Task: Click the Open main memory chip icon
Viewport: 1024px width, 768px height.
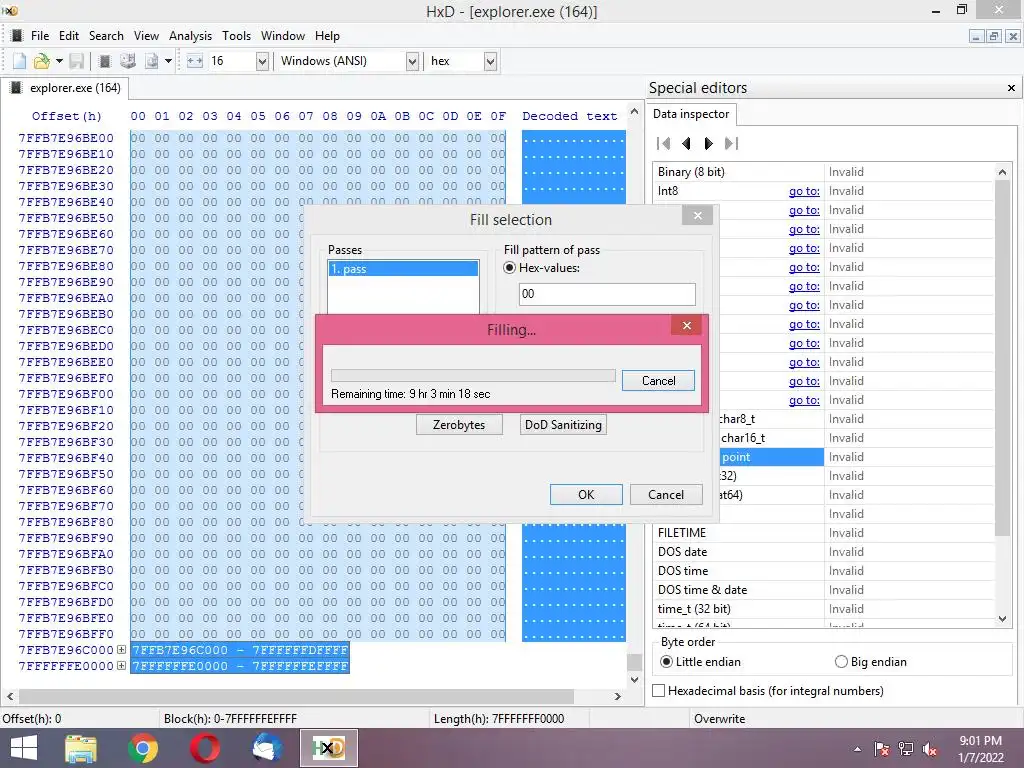Action: [x=104, y=61]
